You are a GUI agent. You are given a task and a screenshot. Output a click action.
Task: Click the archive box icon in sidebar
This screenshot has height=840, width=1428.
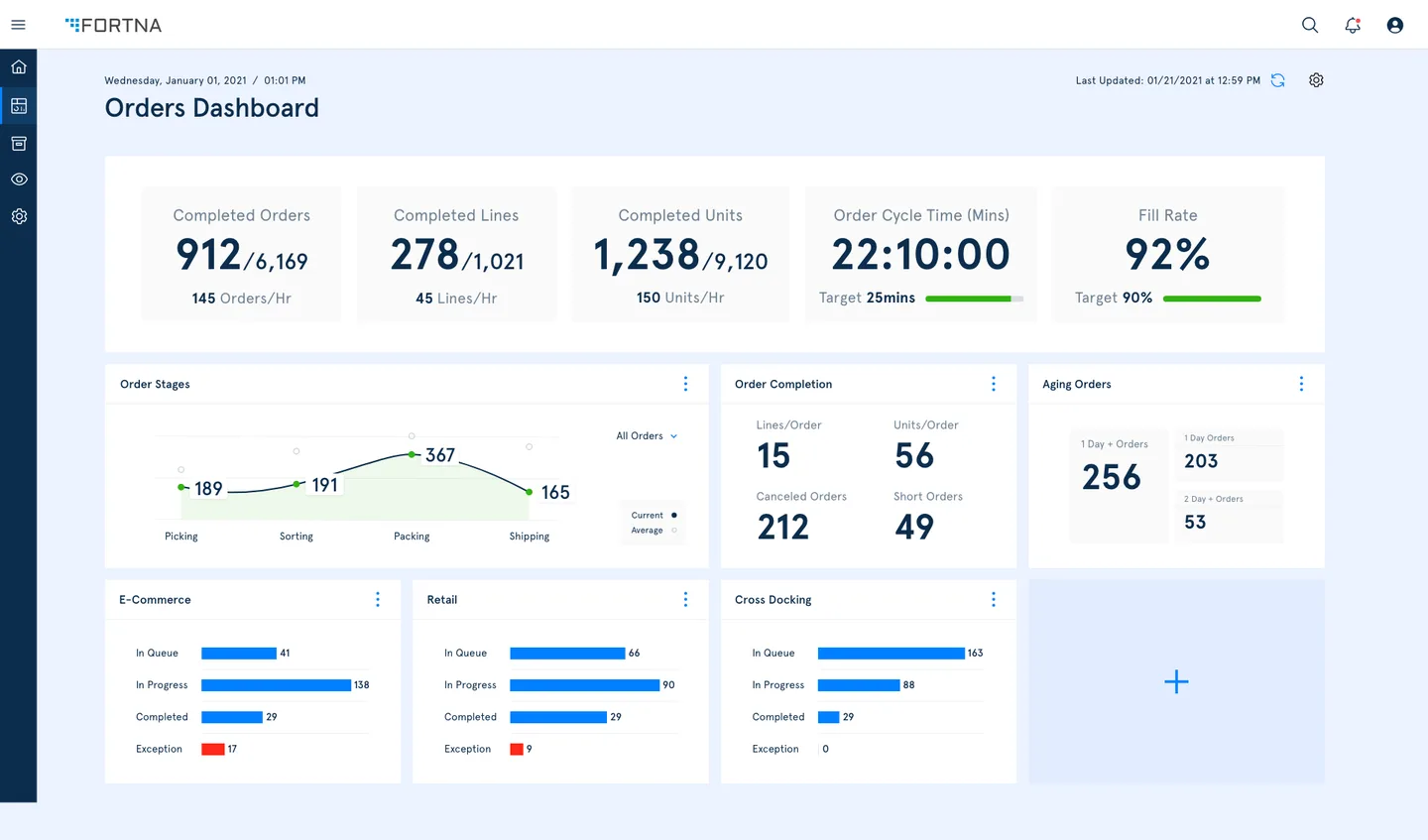pyautogui.click(x=19, y=143)
